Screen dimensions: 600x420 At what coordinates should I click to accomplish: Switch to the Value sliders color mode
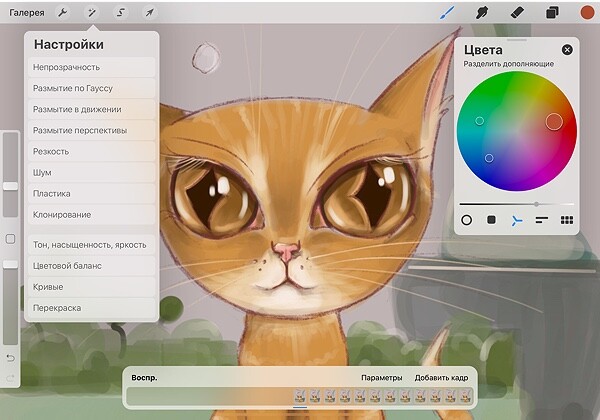(x=542, y=220)
